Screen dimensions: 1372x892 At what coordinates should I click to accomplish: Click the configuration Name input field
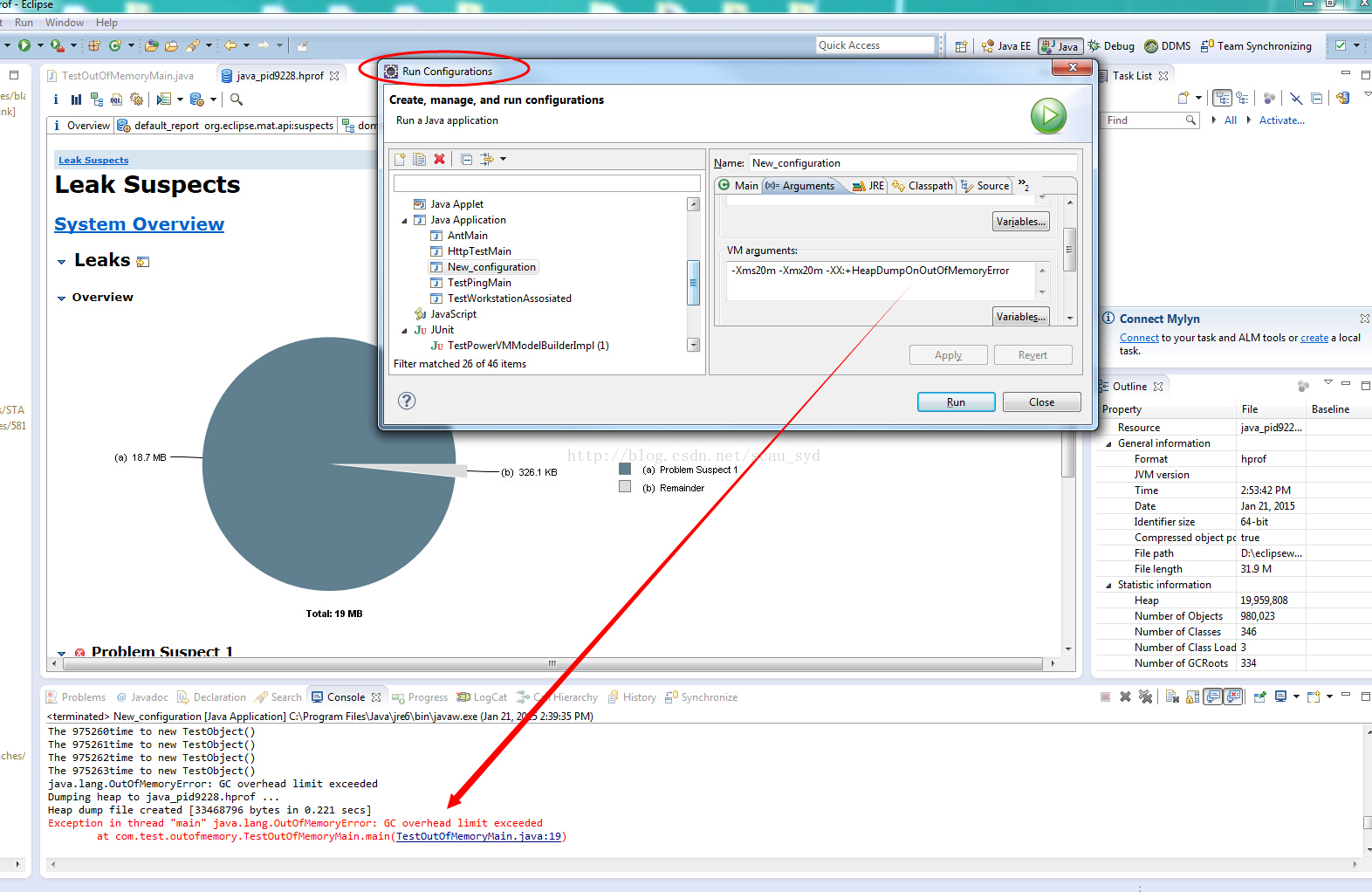tap(913, 163)
